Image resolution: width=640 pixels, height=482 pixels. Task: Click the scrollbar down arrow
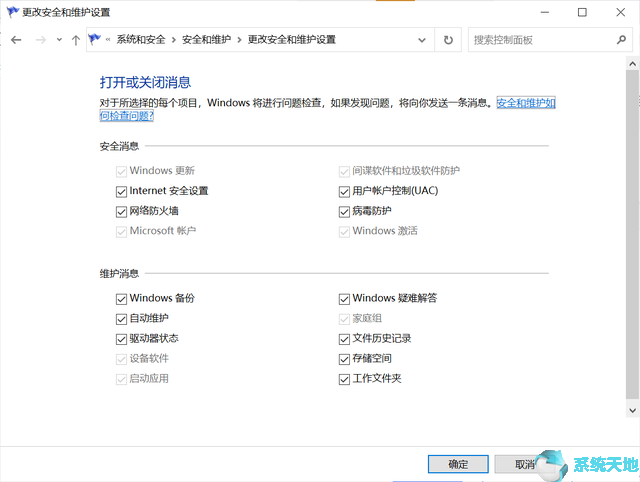(x=632, y=410)
